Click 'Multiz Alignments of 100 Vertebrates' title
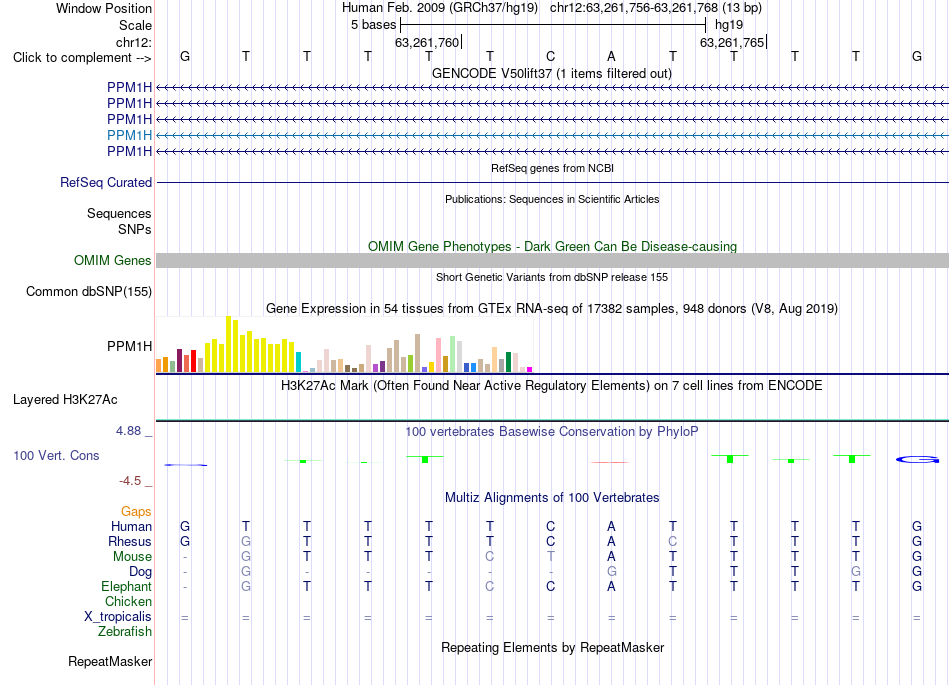The image size is (950, 685). [x=552, y=498]
